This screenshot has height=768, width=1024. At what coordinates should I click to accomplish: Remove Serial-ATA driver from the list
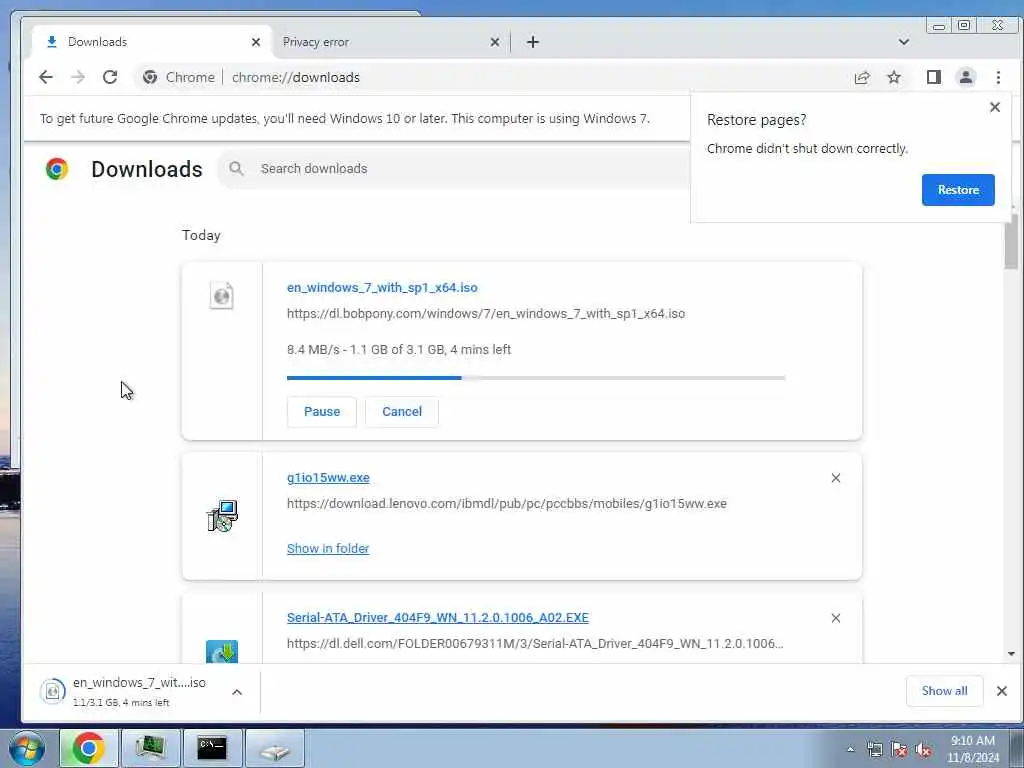(836, 618)
